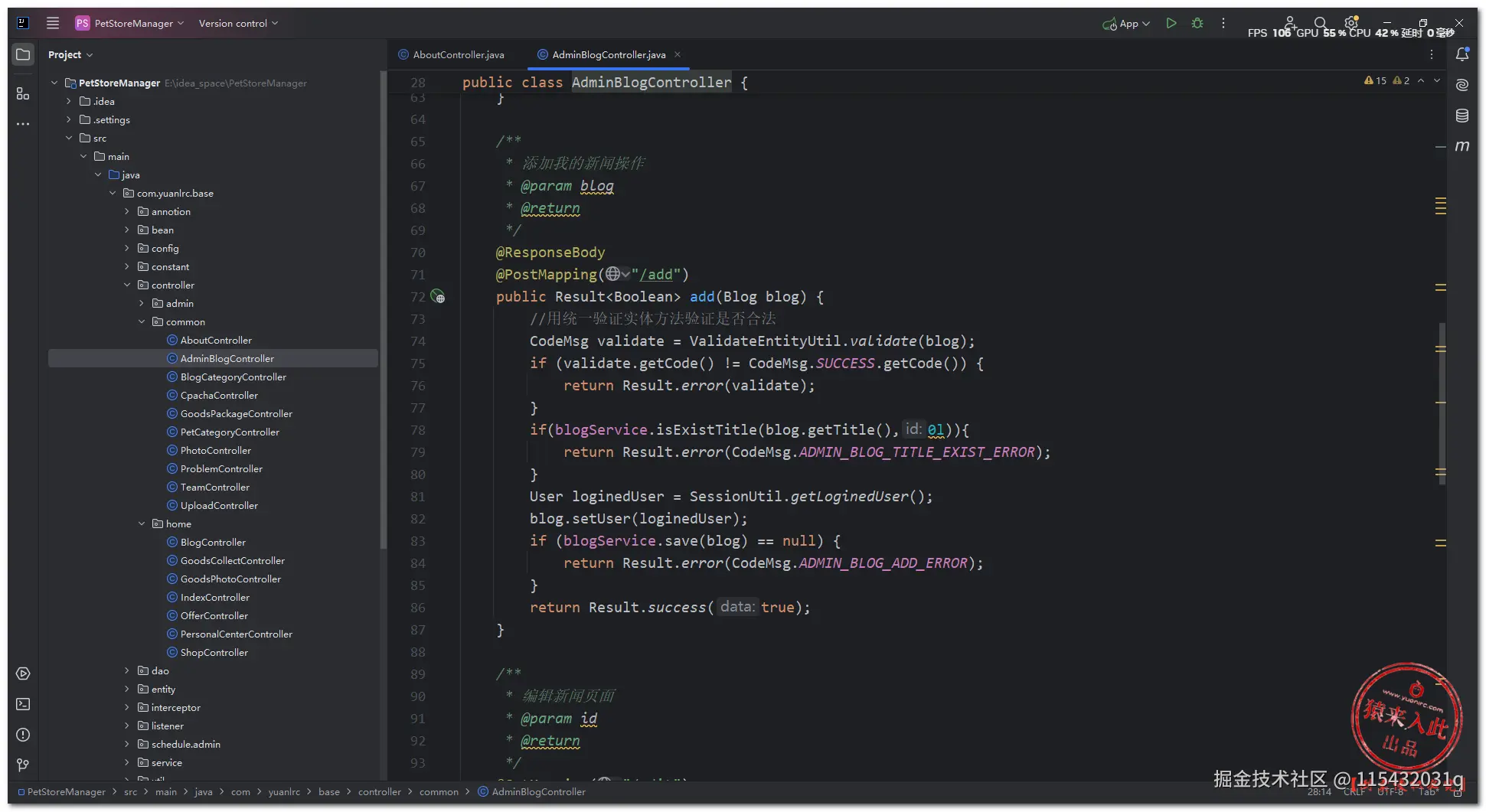This screenshot has height=812, width=1486.
Task: Open the Database tool window
Action: click(x=1462, y=116)
